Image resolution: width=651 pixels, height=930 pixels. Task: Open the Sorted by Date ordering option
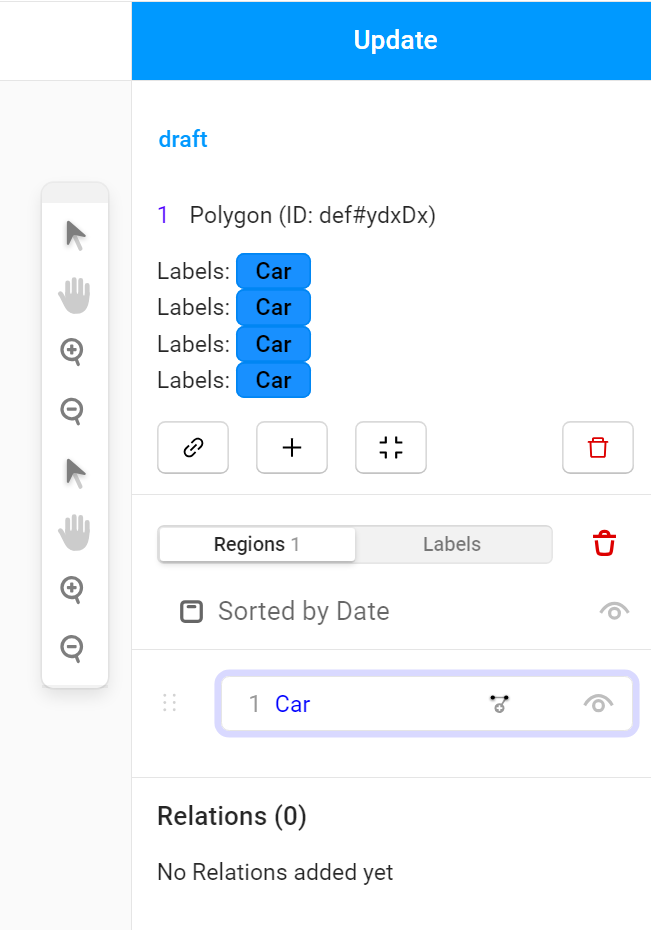click(x=303, y=611)
